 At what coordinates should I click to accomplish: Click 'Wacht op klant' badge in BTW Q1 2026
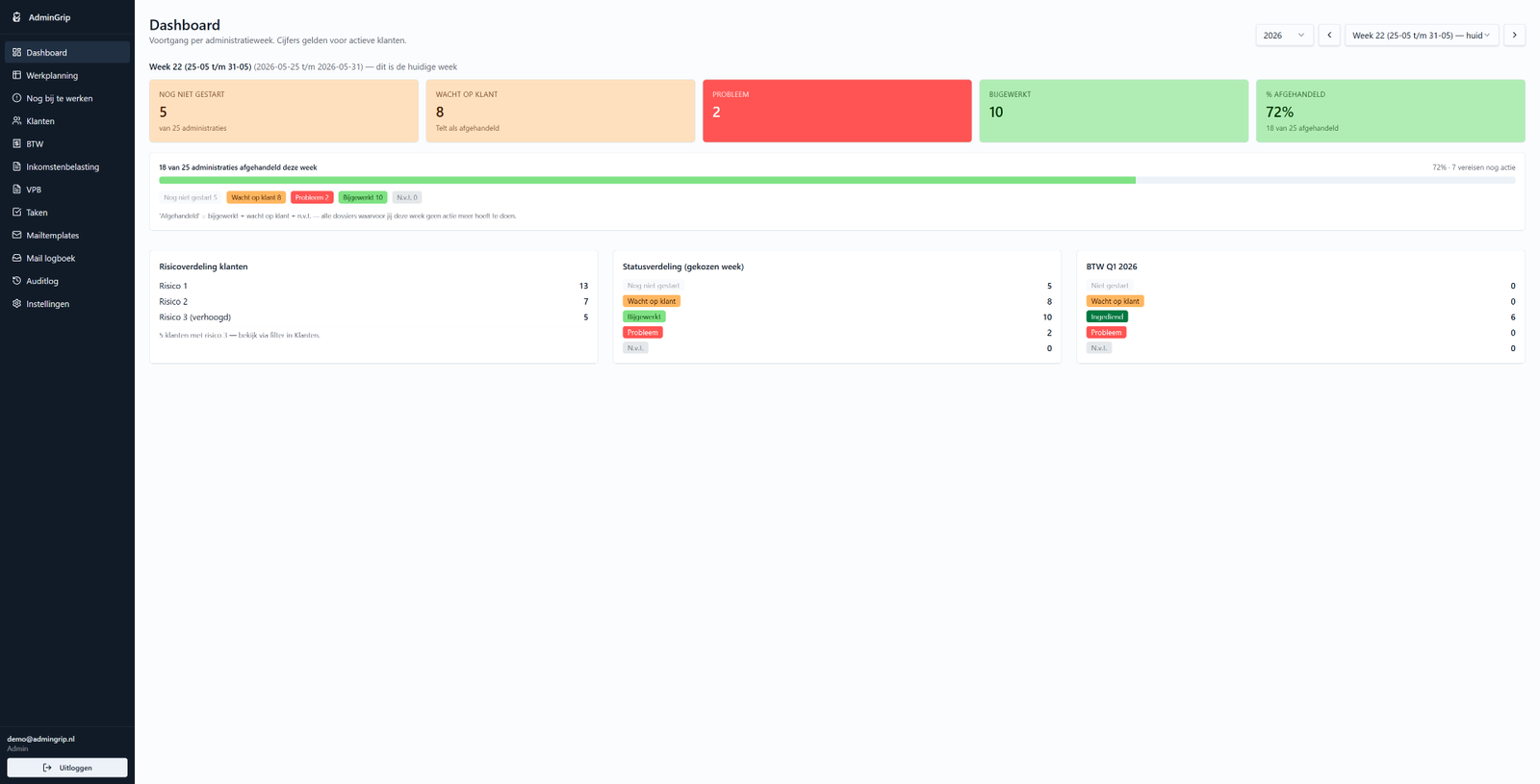pyautogui.click(x=1116, y=301)
